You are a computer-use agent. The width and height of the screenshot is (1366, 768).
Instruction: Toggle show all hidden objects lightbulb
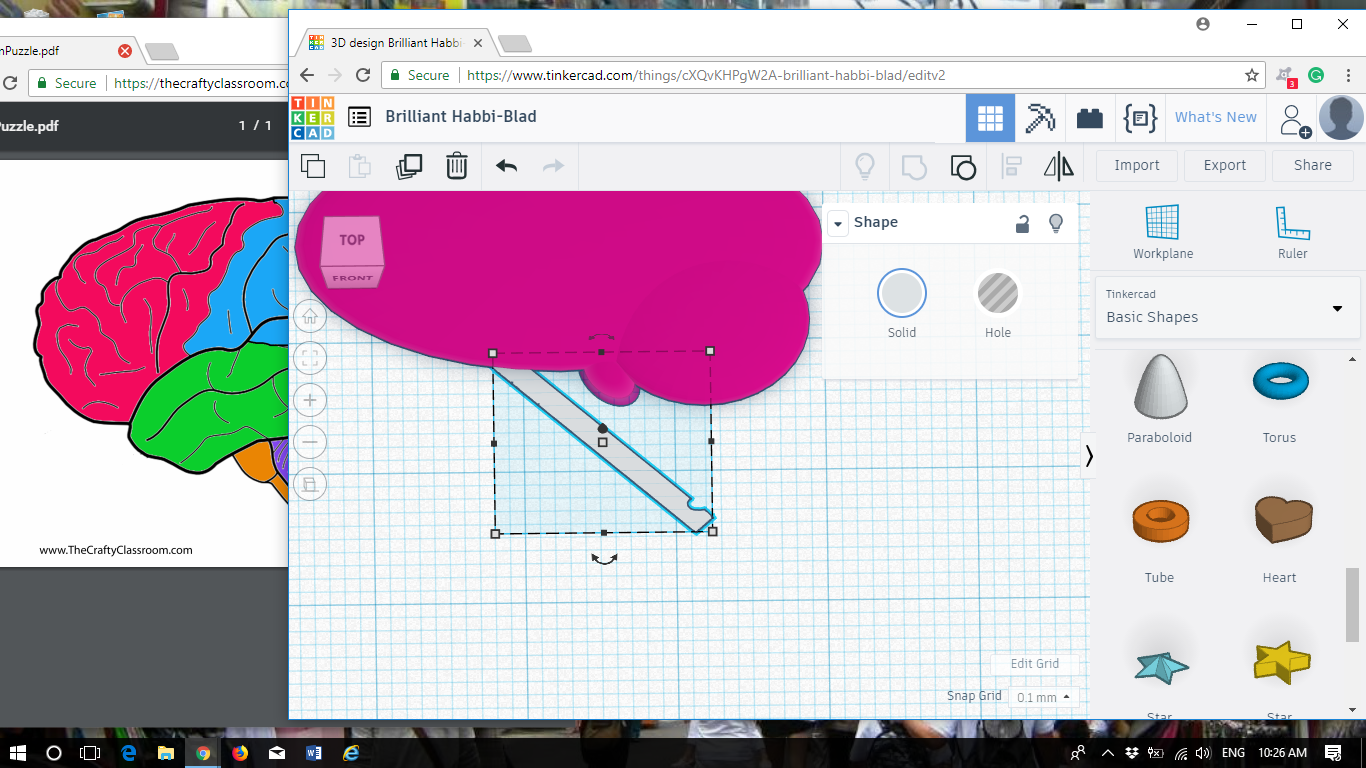[x=865, y=166]
